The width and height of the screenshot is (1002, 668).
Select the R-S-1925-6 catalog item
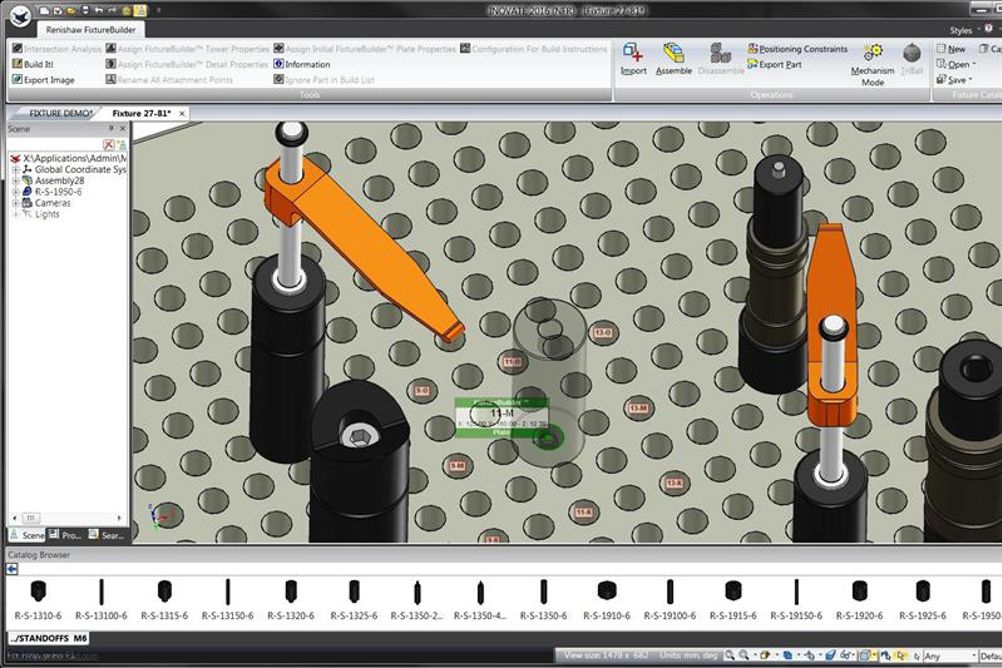(x=922, y=600)
